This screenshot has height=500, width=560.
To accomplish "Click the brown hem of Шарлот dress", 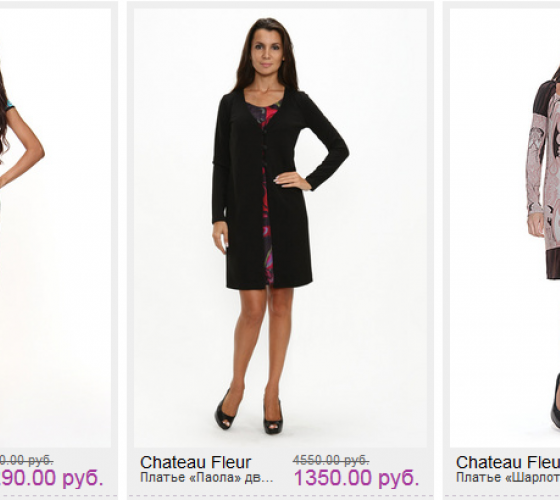I will pos(553,264).
